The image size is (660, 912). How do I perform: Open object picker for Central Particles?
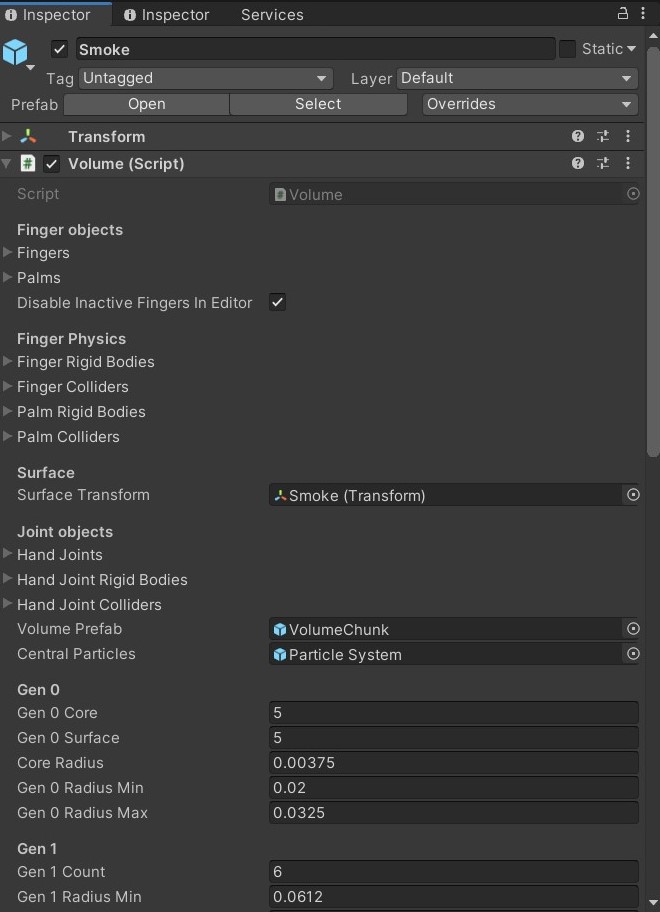pos(633,654)
